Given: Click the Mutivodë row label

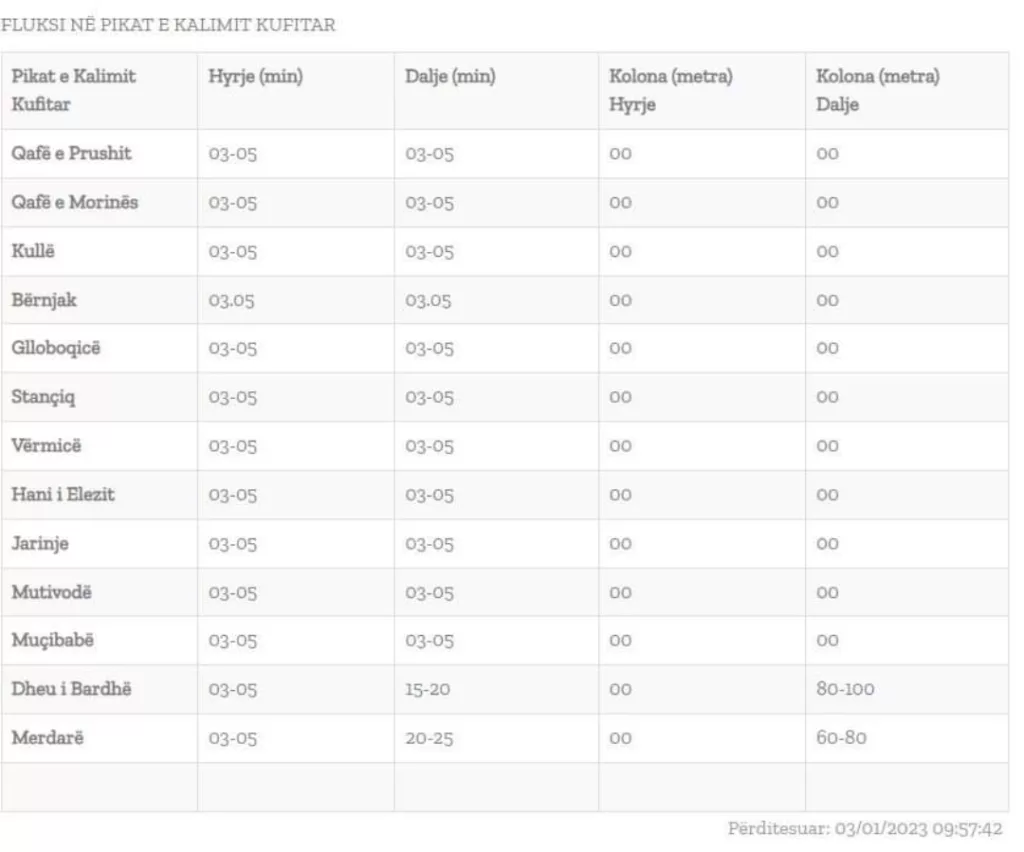Looking at the screenshot, I should pos(51,592).
